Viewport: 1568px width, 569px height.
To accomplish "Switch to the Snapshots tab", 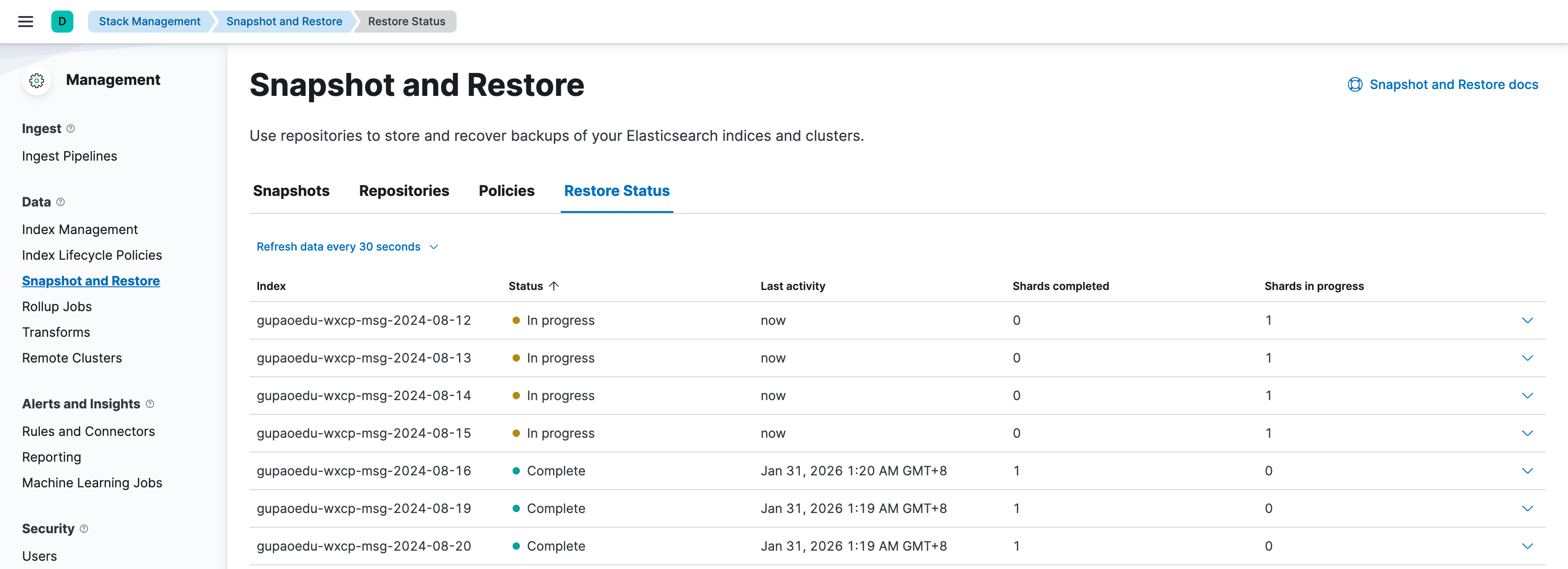I will (291, 191).
